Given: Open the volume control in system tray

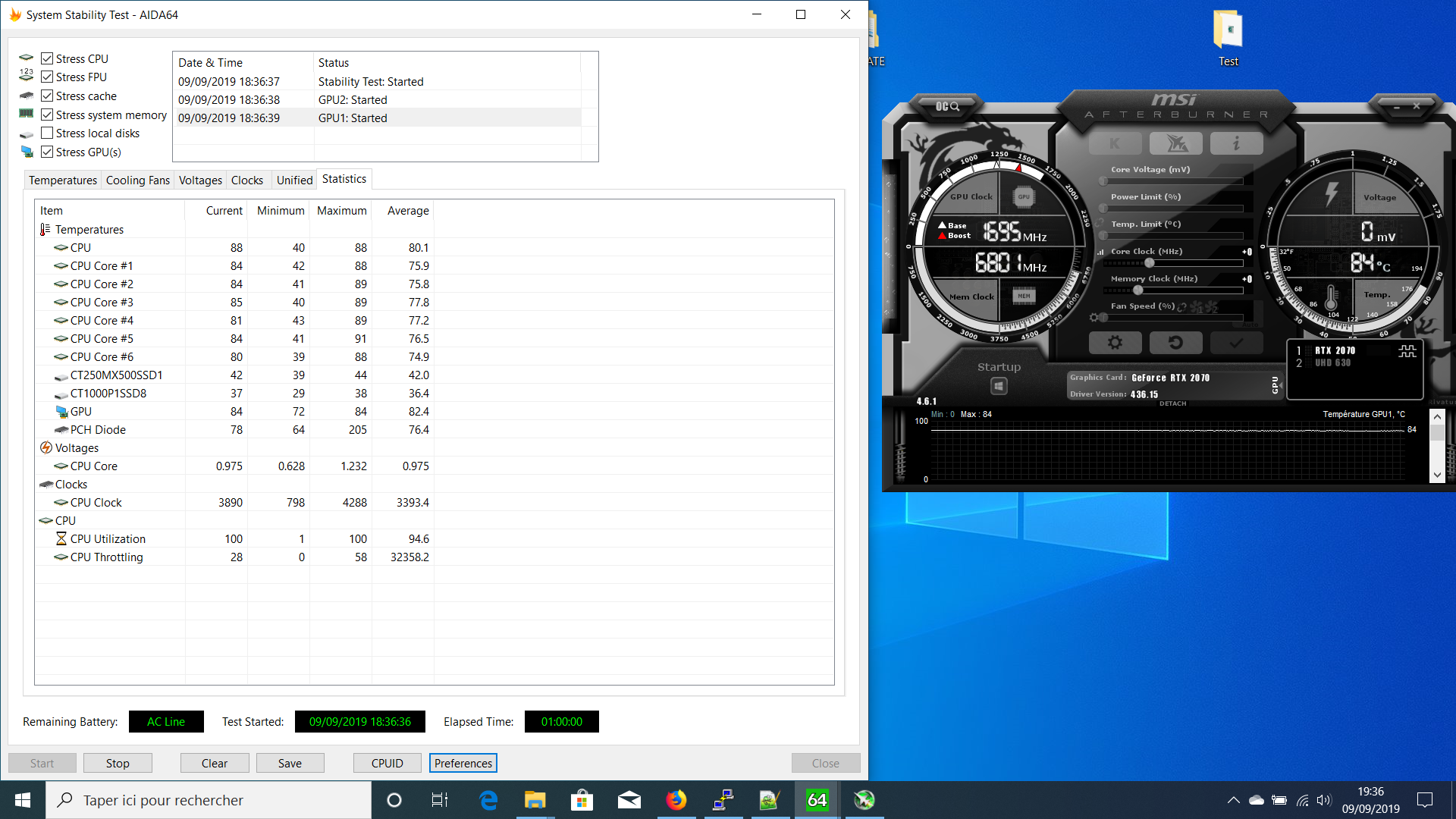Looking at the screenshot, I should coord(1324,800).
